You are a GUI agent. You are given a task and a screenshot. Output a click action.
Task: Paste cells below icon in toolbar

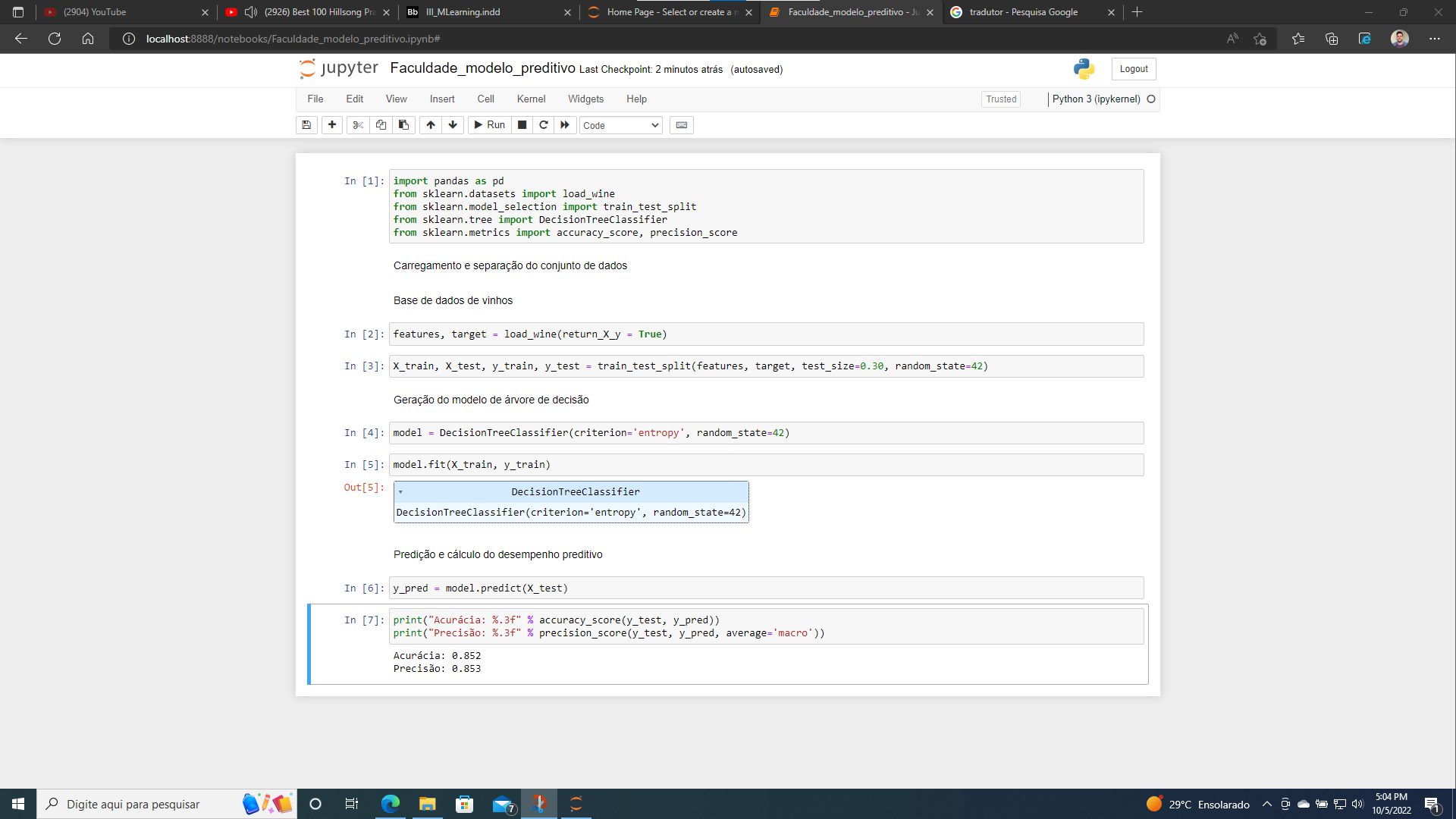point(403,125)
